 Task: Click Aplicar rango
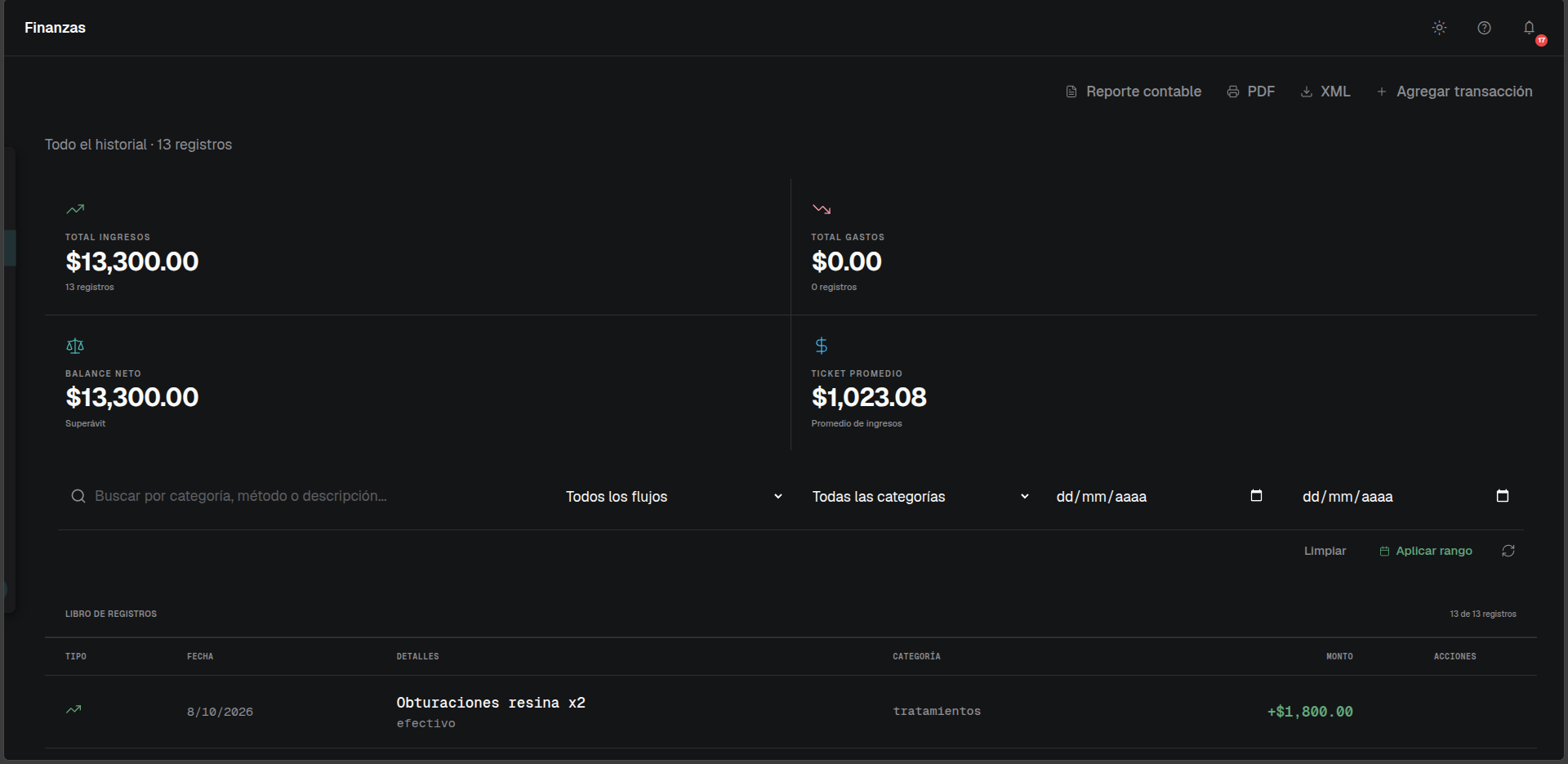point(1426,551)
